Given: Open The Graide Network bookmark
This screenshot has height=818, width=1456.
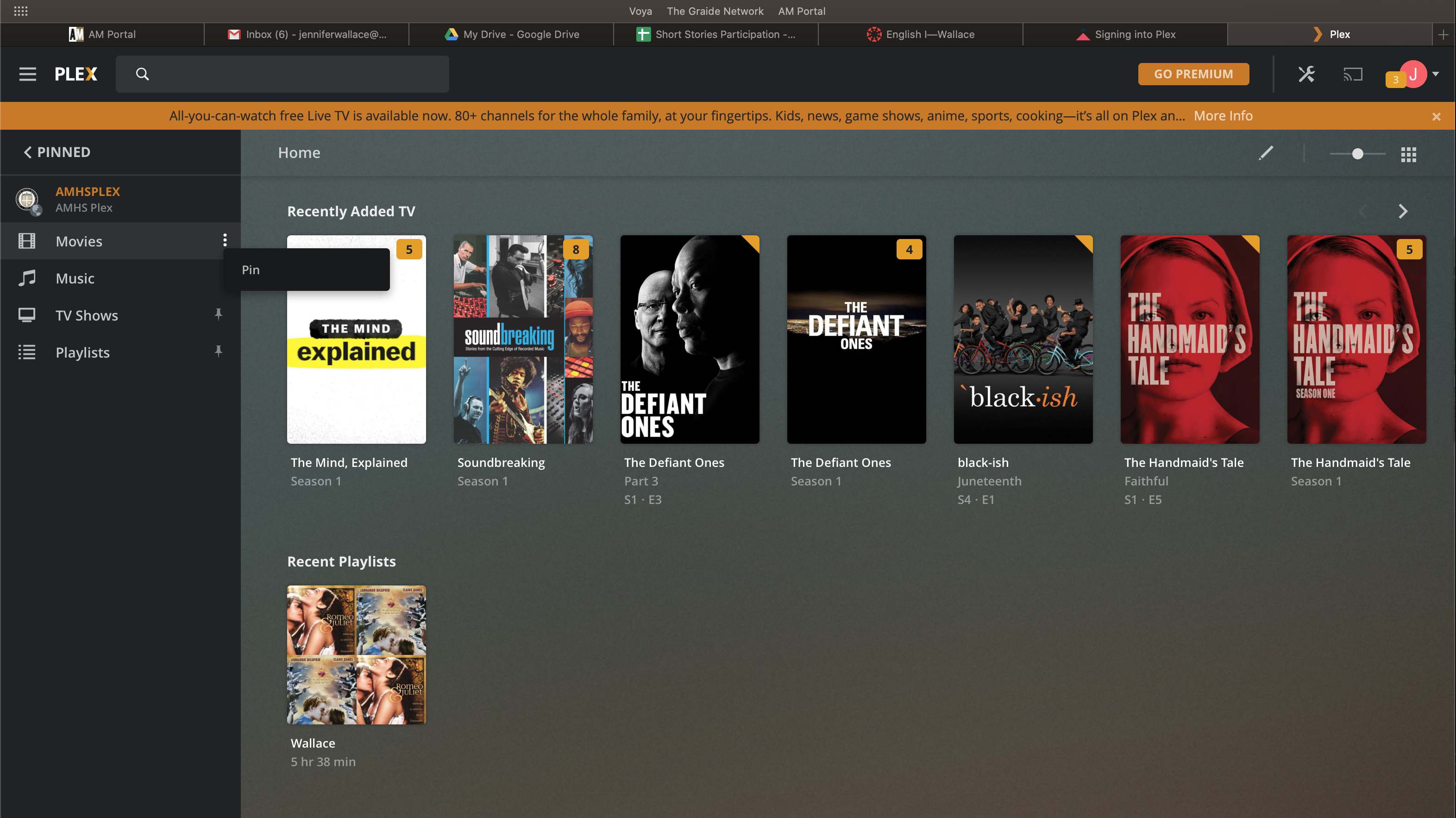Looking at the screenshot, I should tap(715, 11).
